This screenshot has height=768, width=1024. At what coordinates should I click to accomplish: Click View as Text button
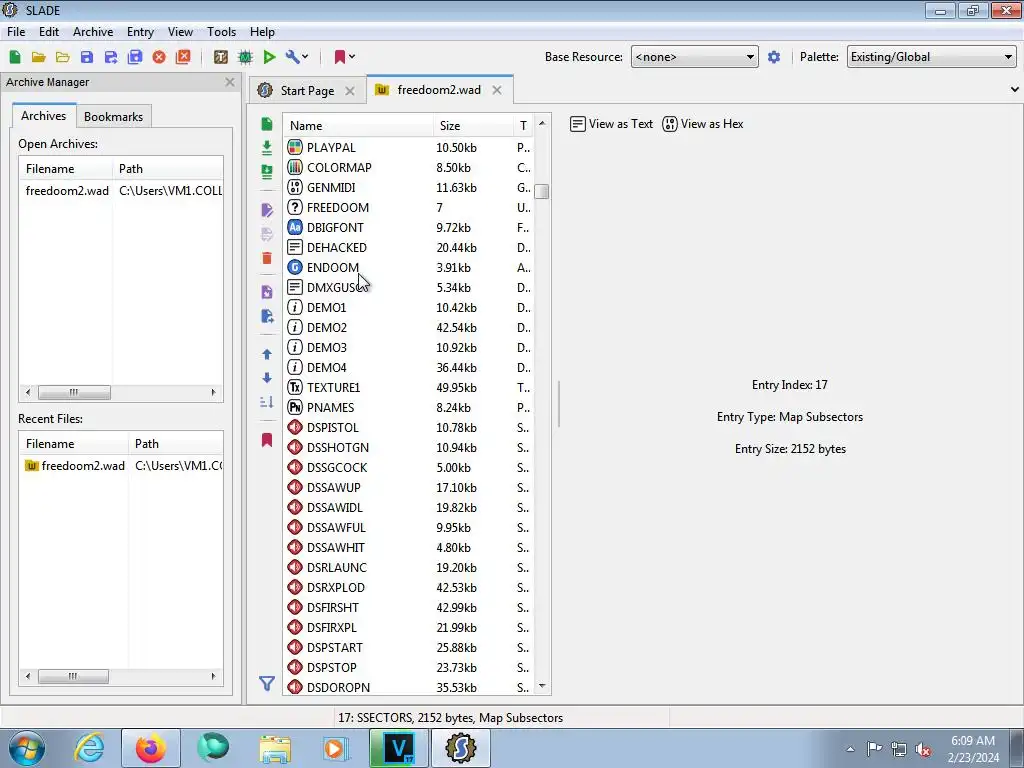coord(611,124)
